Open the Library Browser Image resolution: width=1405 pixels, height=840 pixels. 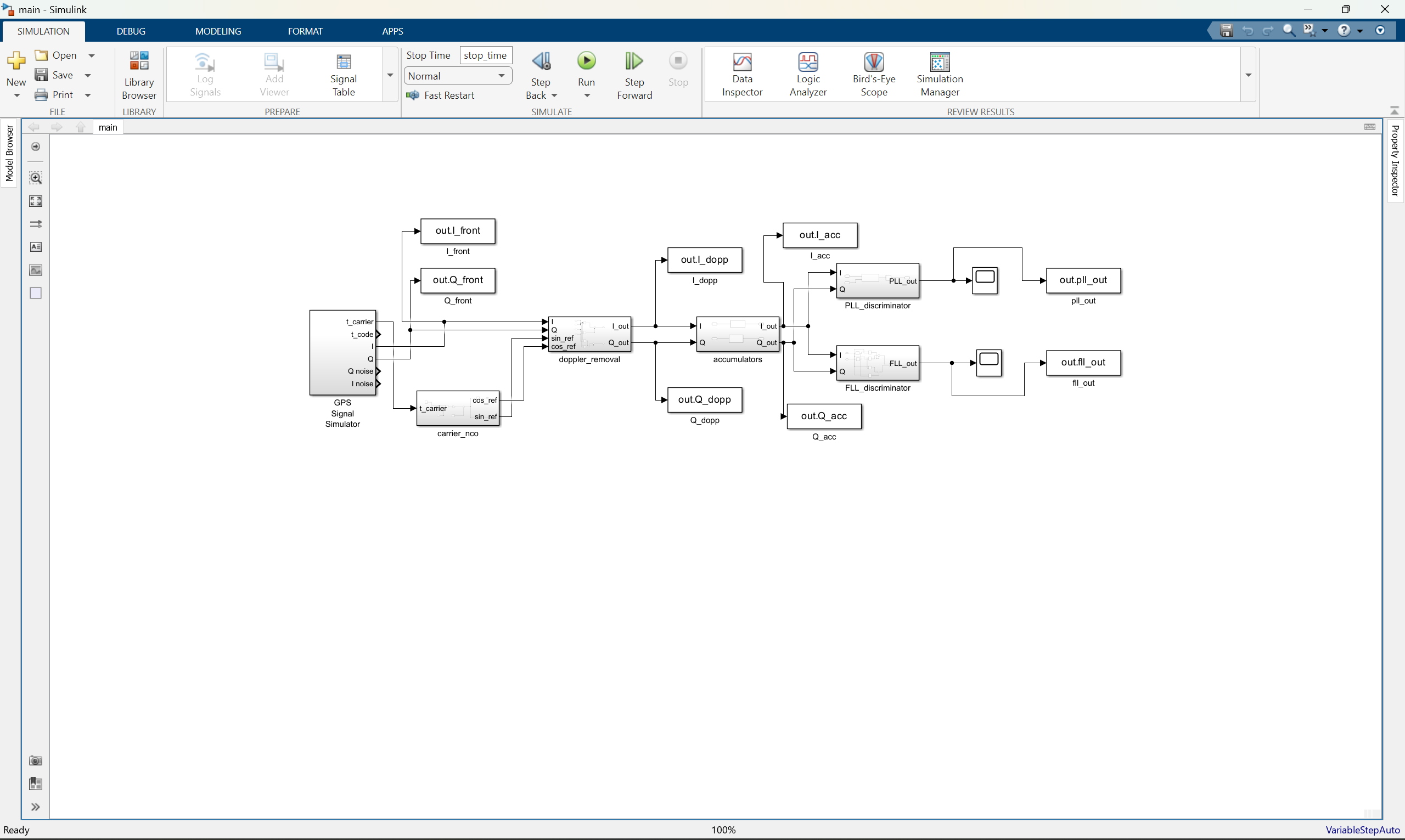(x=139, y=75)
